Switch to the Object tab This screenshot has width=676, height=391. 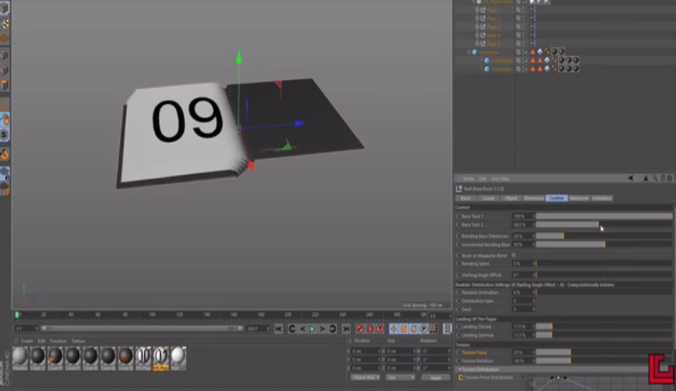[x=511, y=198]
